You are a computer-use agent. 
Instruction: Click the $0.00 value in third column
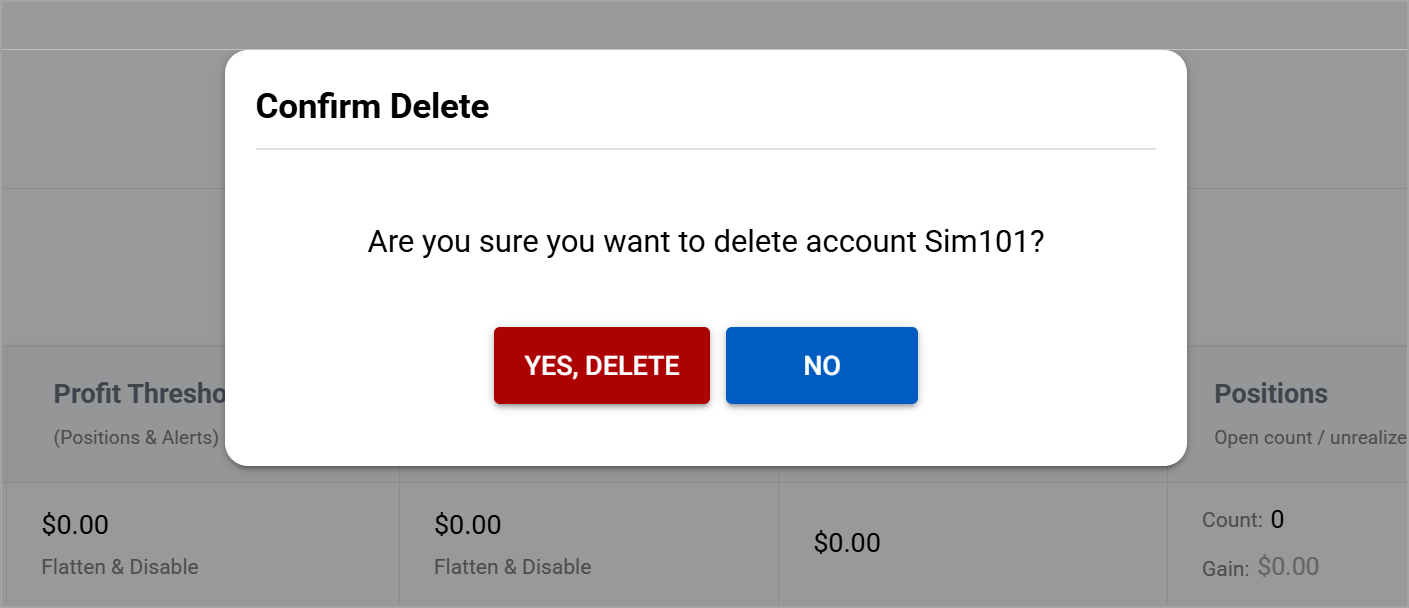click(x=847, y=543)
